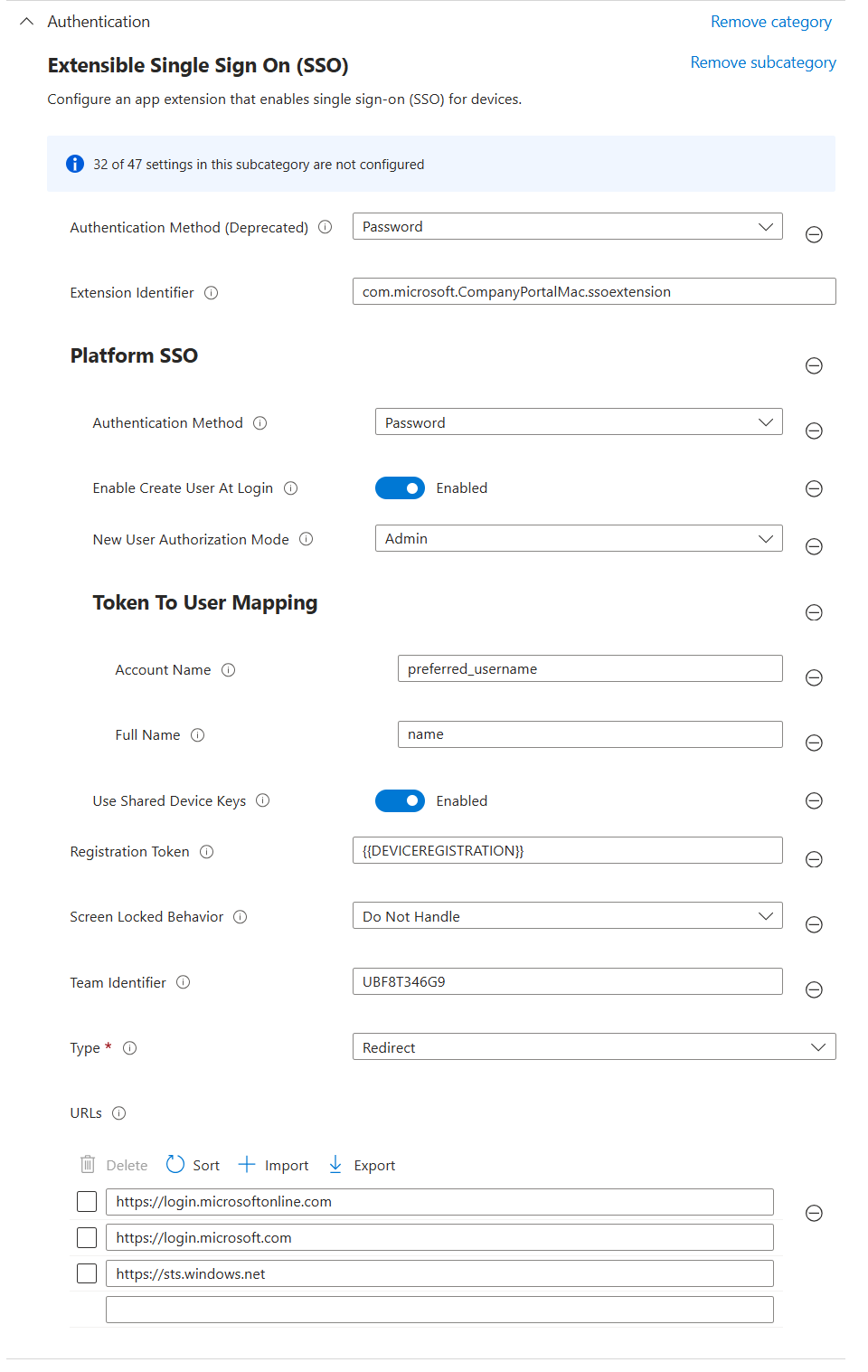
Task: Open the New User Authorization Mode dropdown
Action: pos(578,539)
